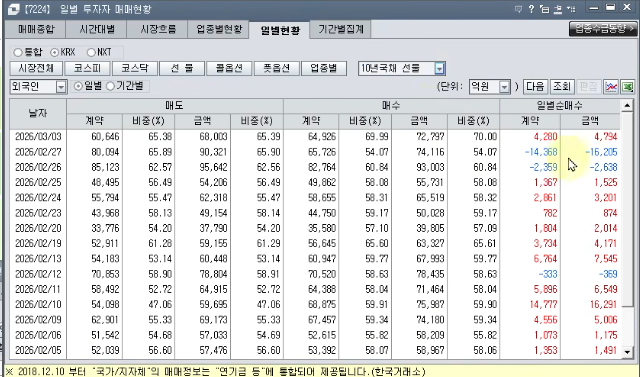Viewport: 640px width, 377px height.
Task: Click the app logo icon in title bar
Action: (13, 9)
